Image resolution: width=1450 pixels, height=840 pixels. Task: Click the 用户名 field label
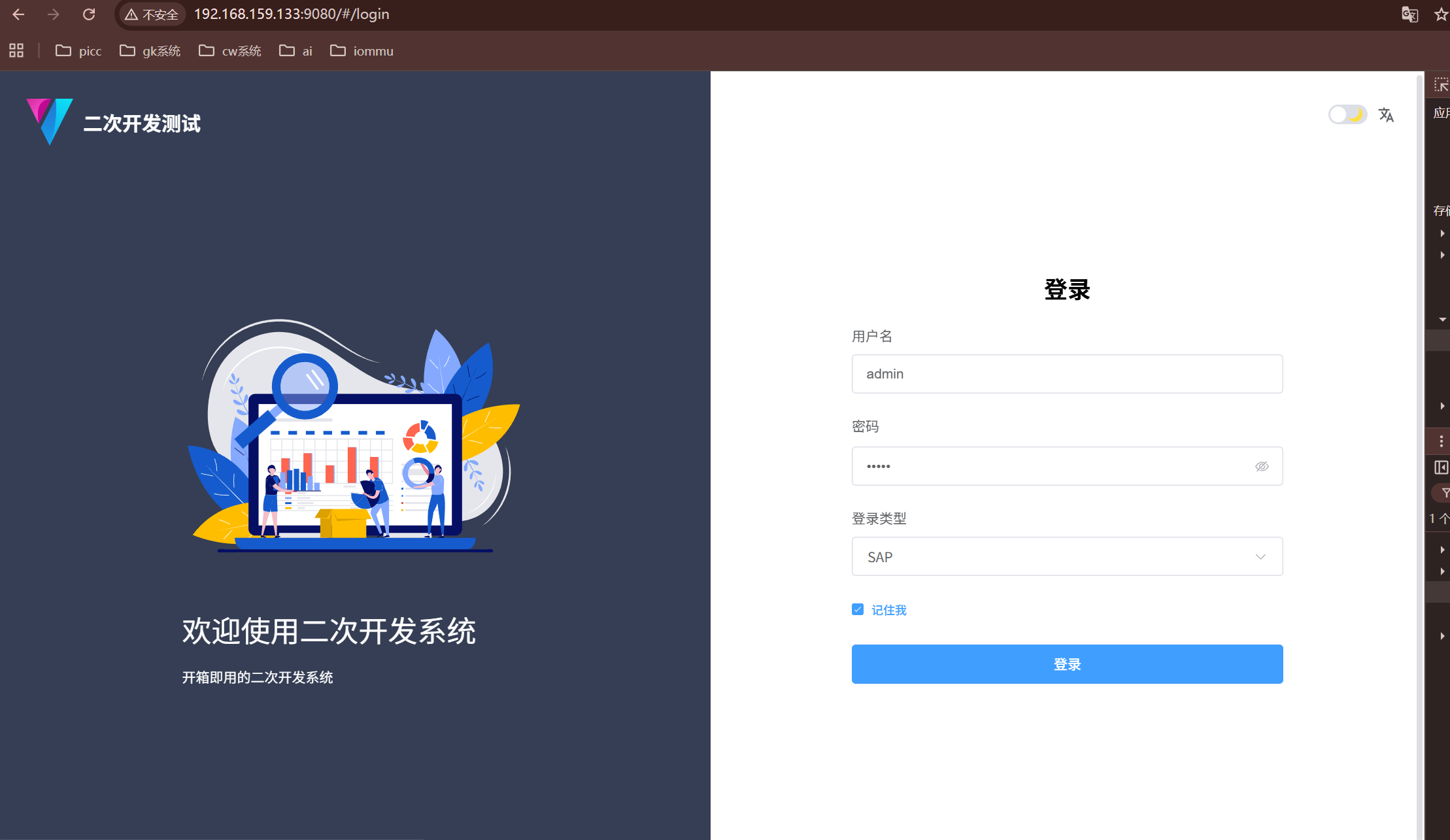[x=872, y=336]
